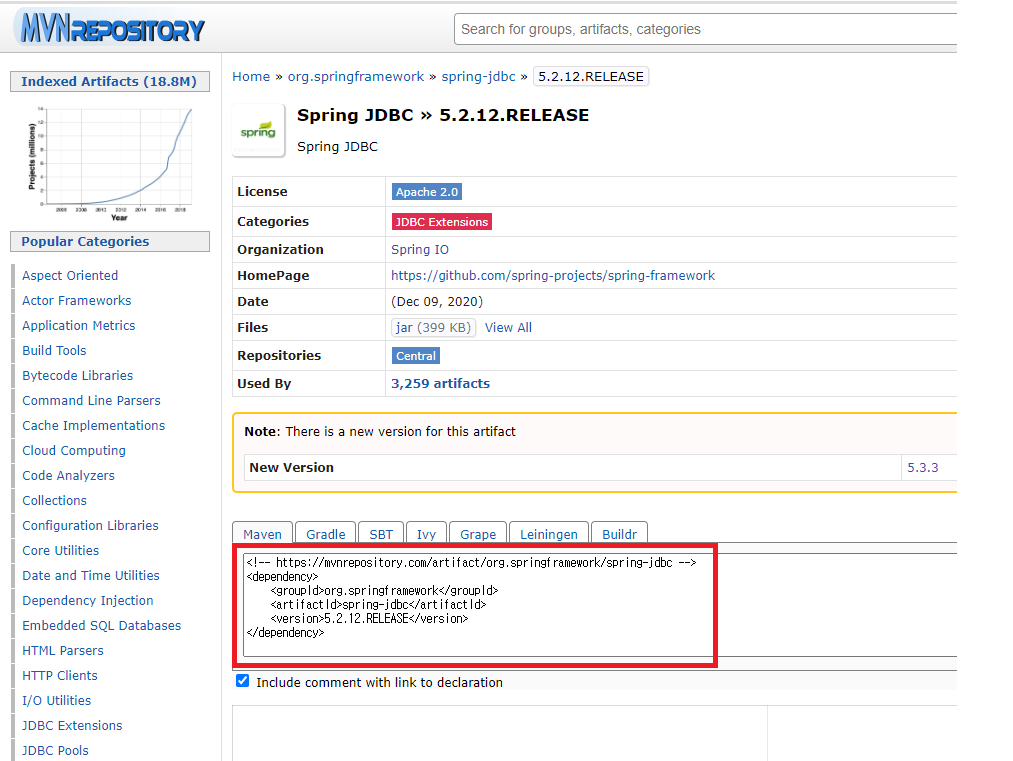Viewport: 1013px width, 761px height.
Task: Open Cache Implementations category
Action: click(94, 426)
